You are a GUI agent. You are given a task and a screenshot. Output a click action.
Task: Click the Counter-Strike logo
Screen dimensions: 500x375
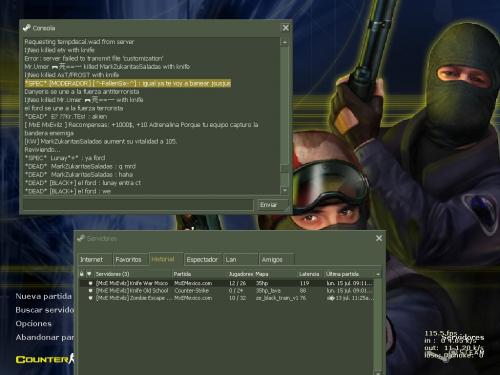tap(45, 359)
